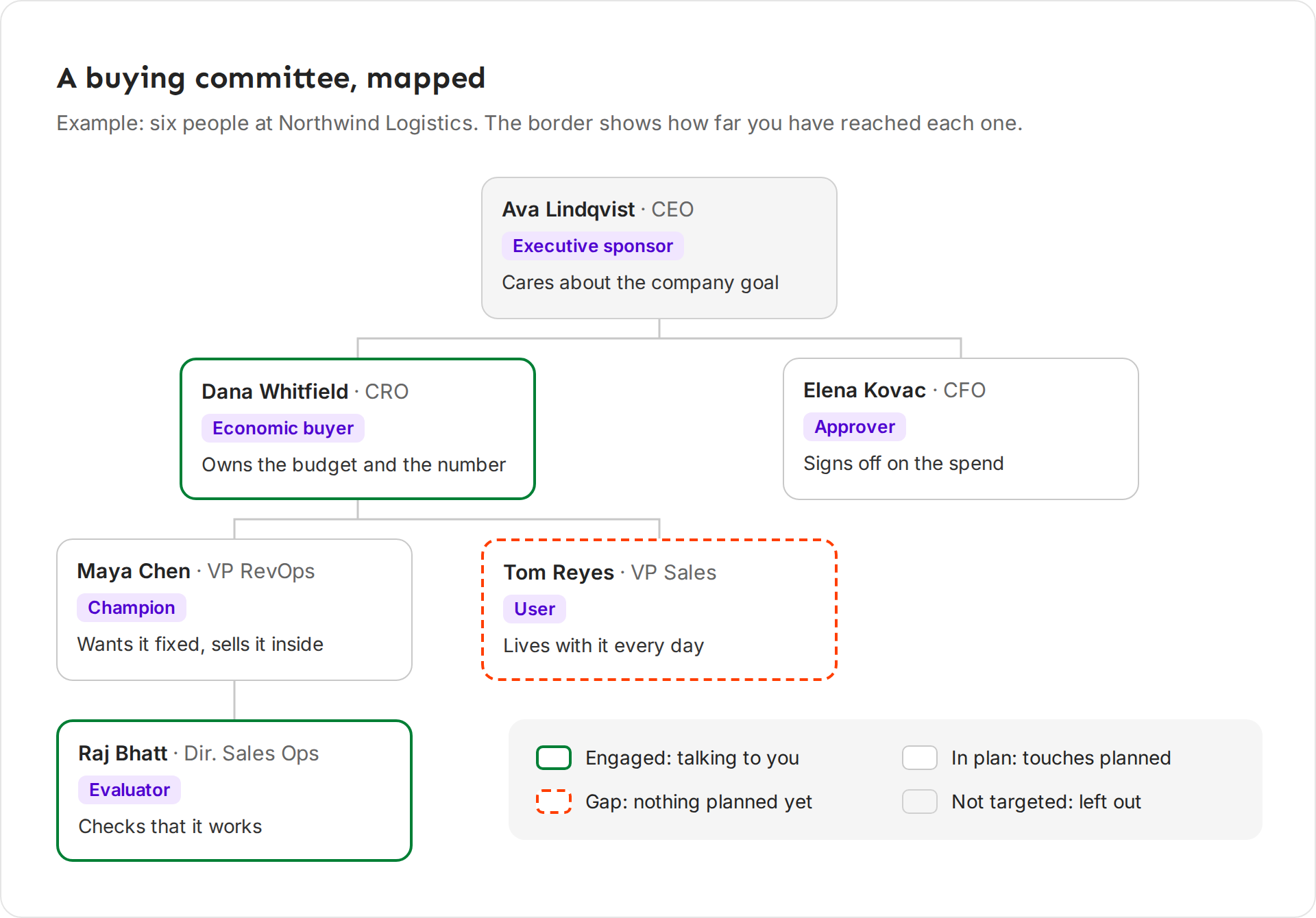Click the name Dana Whitfield

(275, 391)
